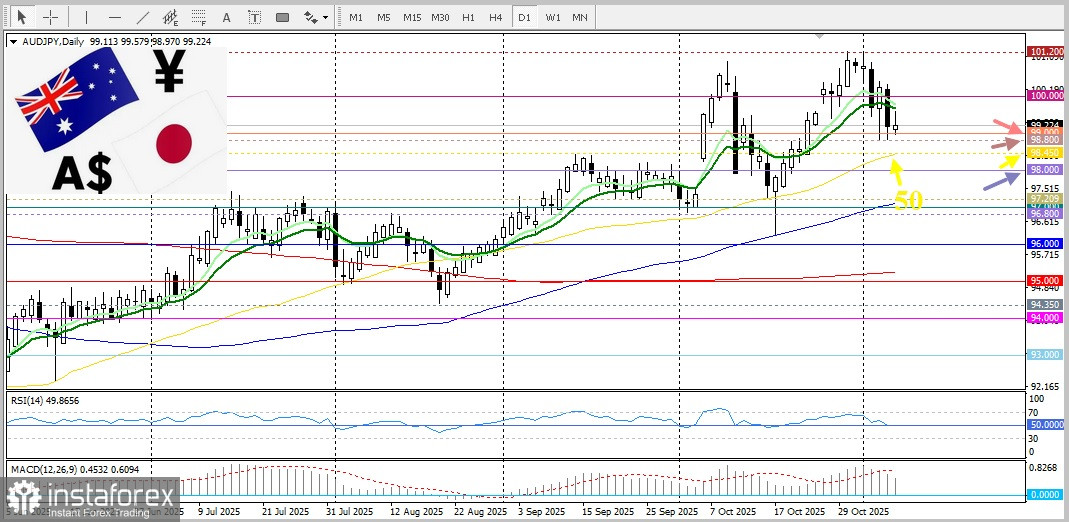The height and width of the screenshot is (522, 1069).
Task: Switch to M15 timeframe
Action: tap(412, 17)
